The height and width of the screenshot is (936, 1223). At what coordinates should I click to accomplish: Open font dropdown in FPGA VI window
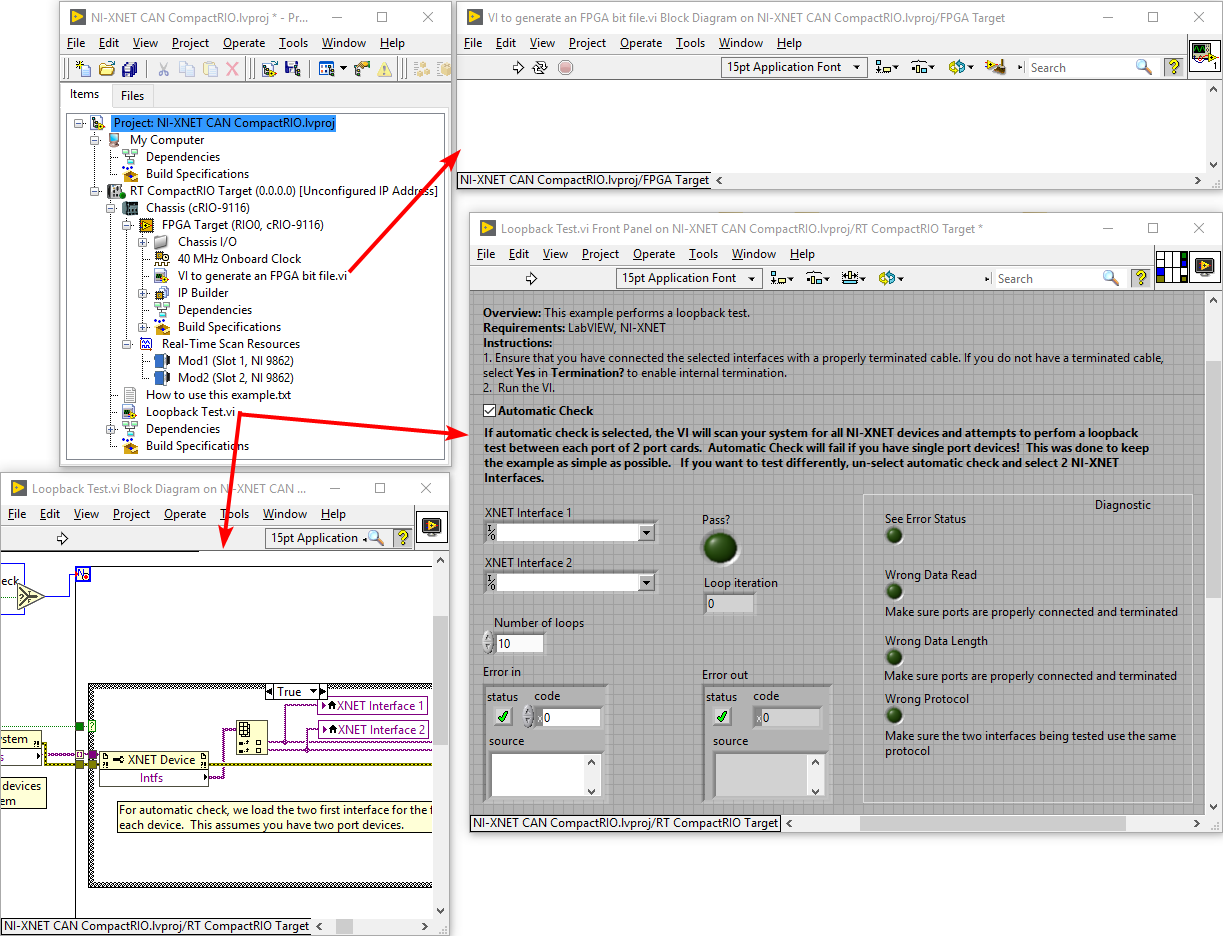coord(857,67)
